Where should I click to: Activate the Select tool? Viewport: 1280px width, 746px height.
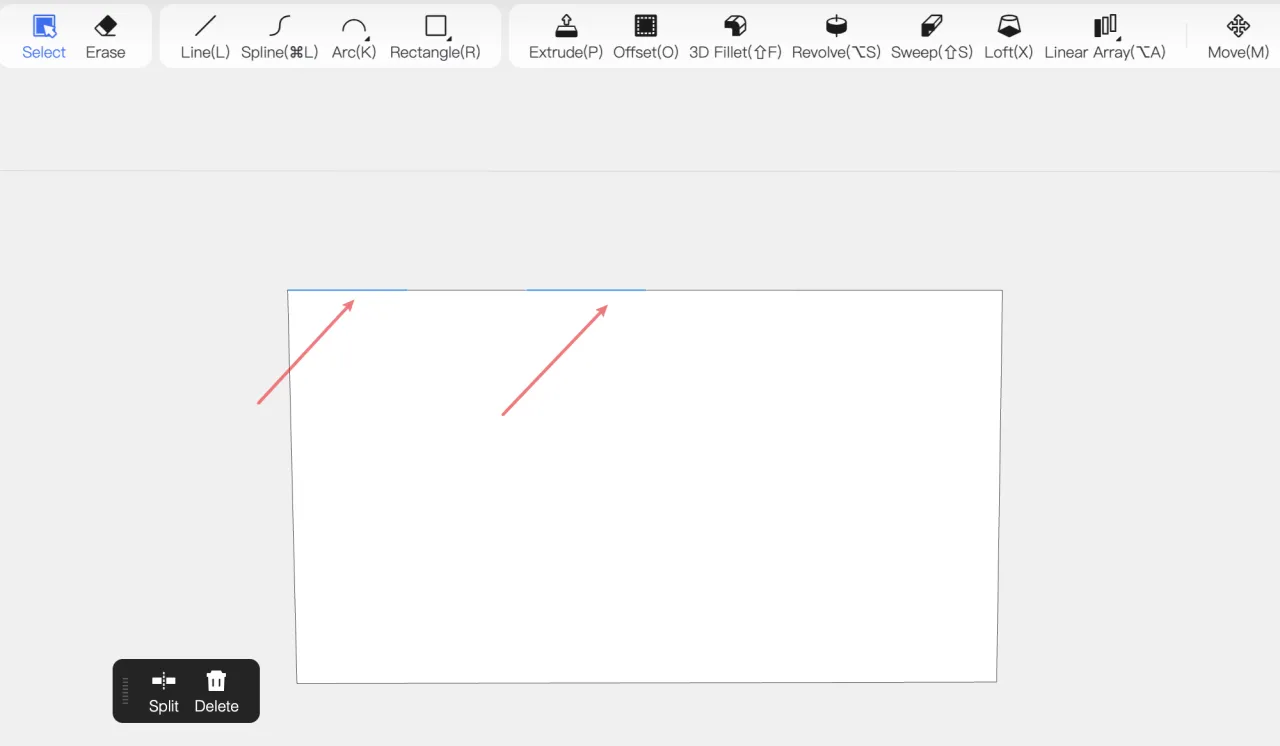pos(44,36)
